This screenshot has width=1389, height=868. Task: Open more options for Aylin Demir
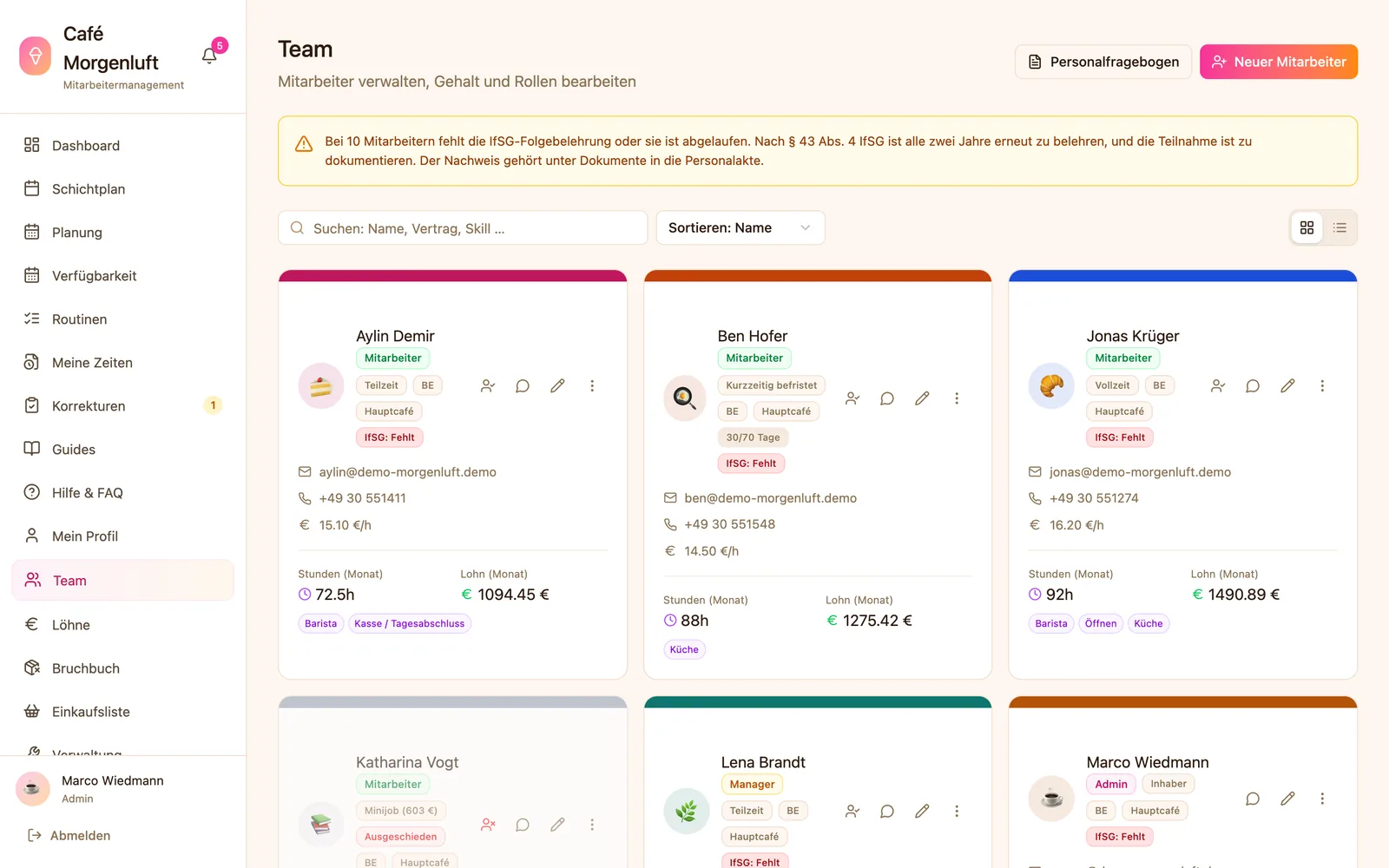pyautogui.click(x=592, y=385)
